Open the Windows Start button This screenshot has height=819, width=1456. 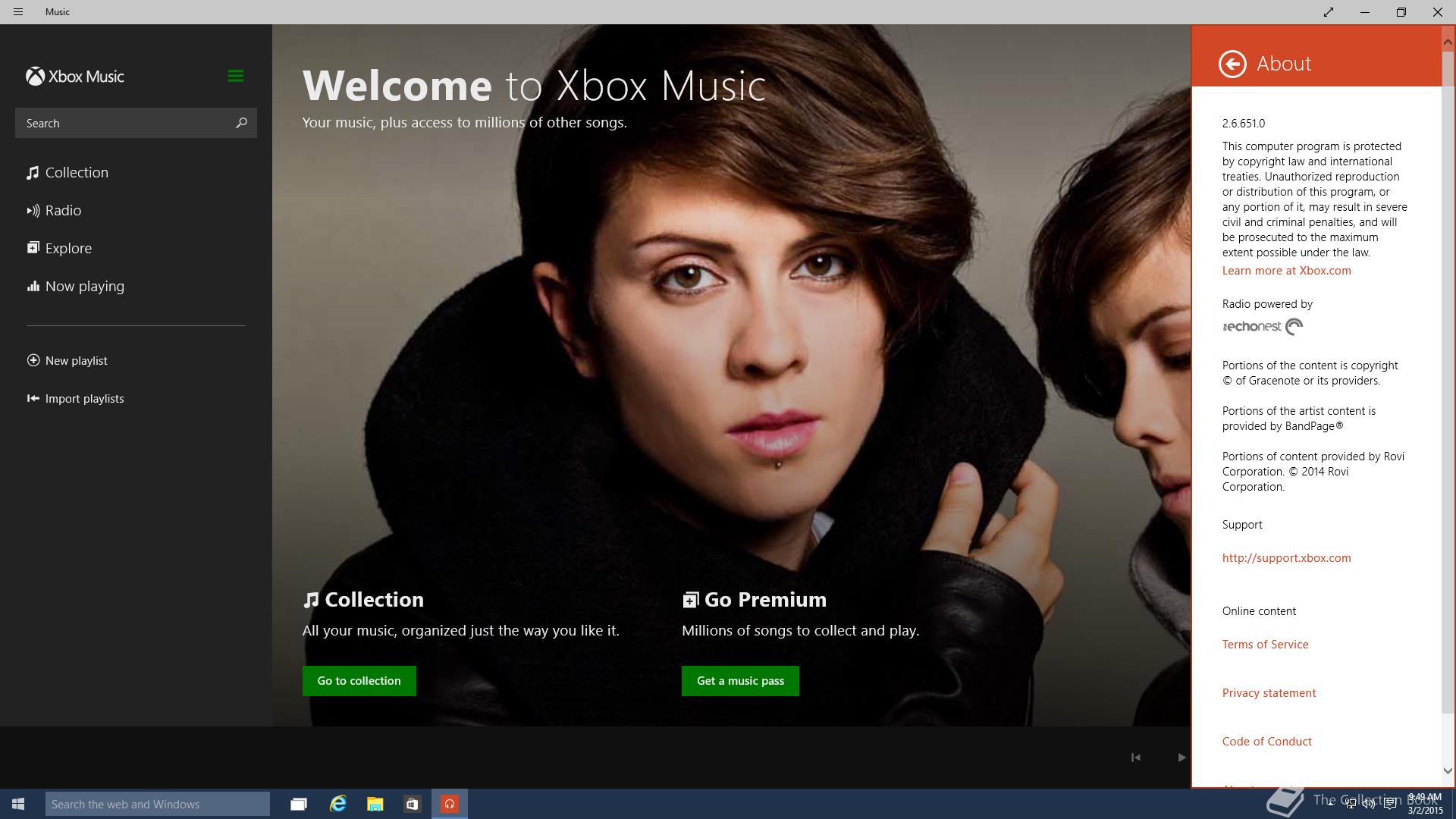click(18, 804)
